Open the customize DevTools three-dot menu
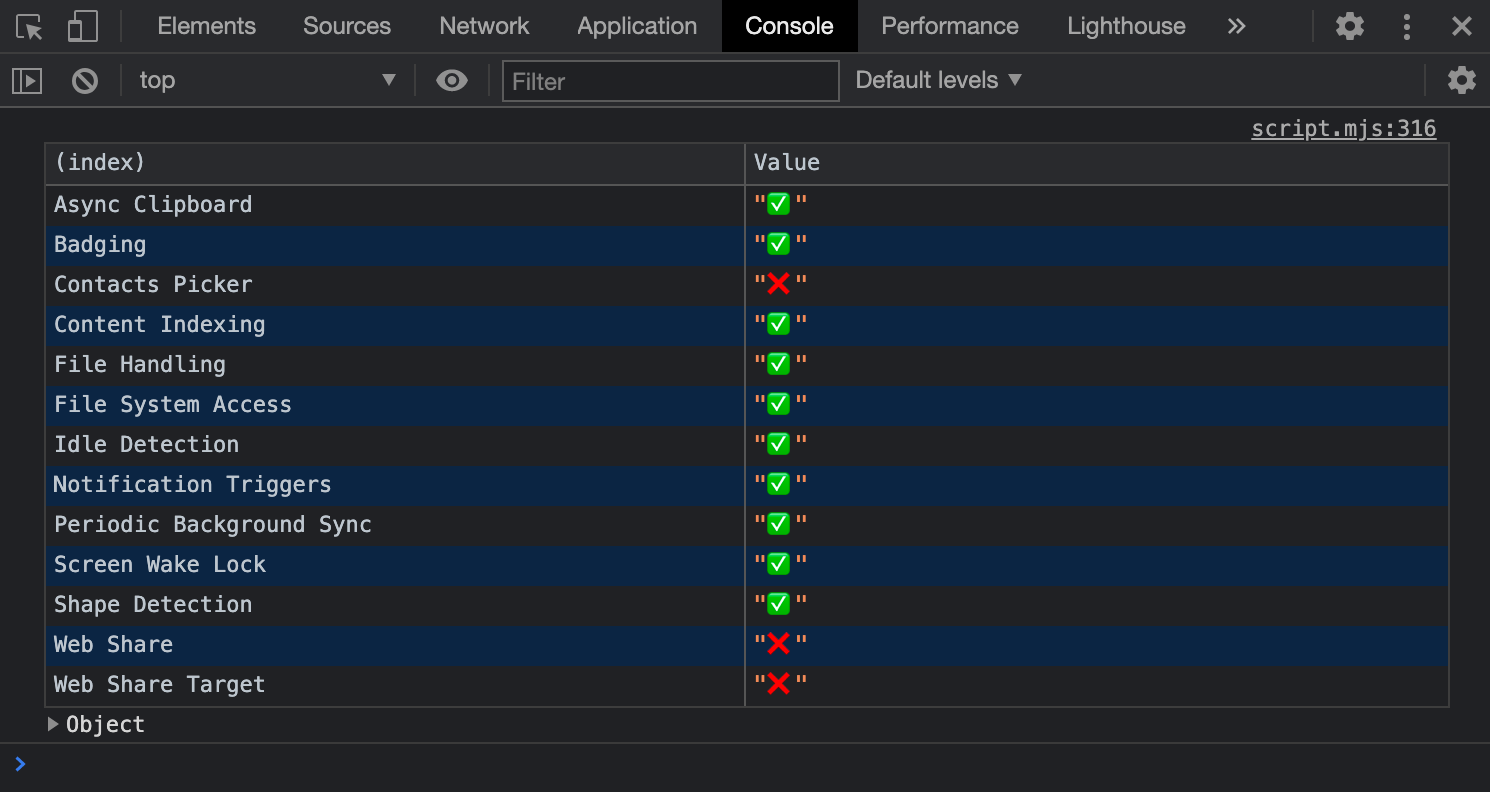The width and height of the screenshot is (1490, 792). [x=1406, y=26]
